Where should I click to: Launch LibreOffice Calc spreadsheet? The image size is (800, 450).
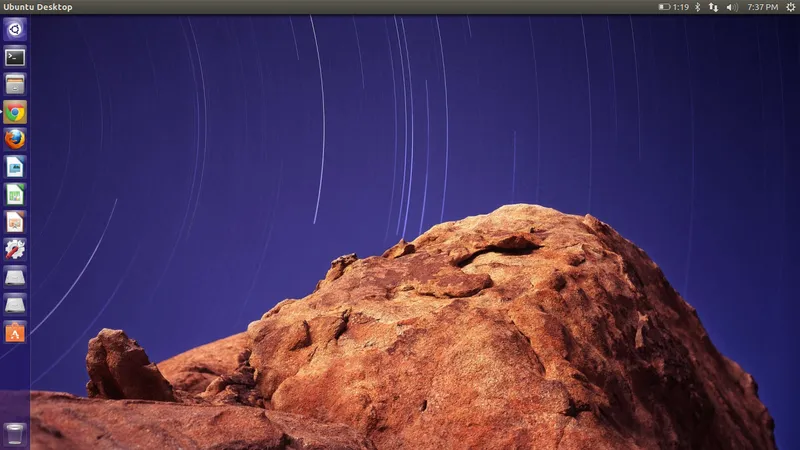15,194
